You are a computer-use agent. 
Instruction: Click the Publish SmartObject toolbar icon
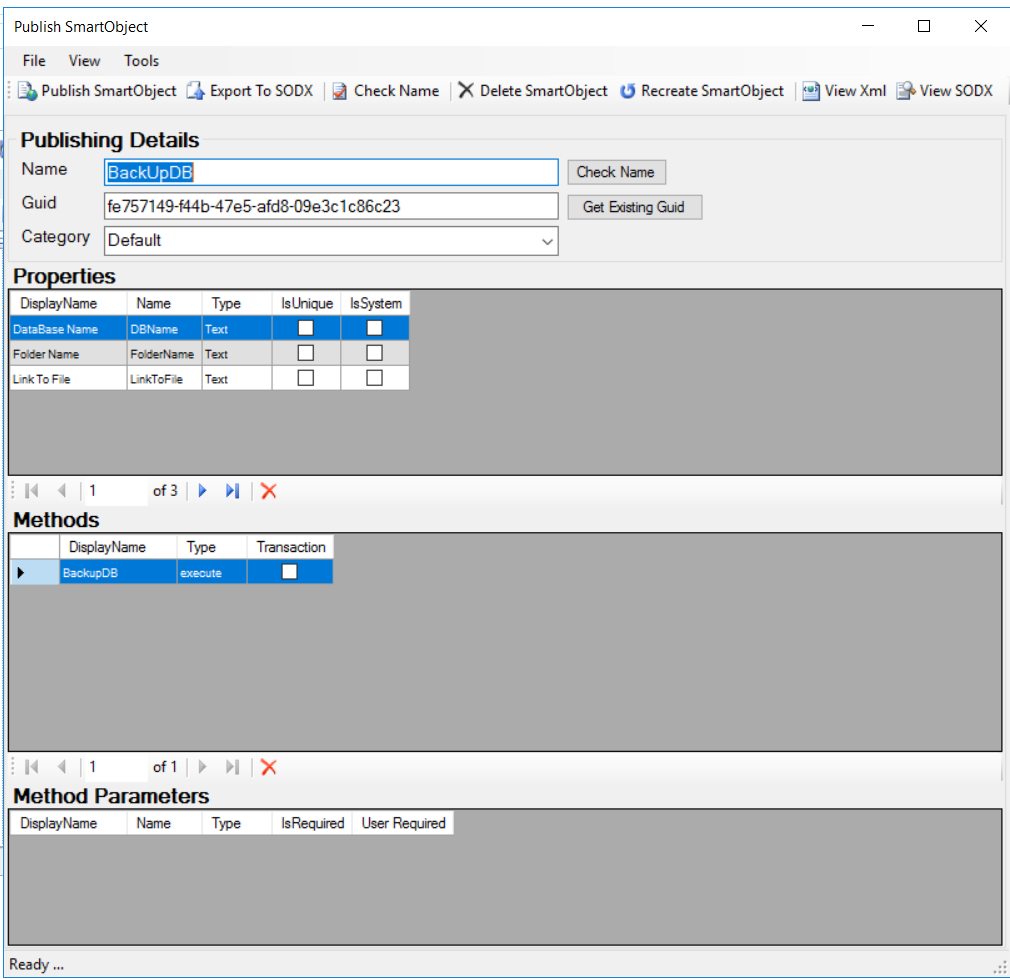click(27, 91)
